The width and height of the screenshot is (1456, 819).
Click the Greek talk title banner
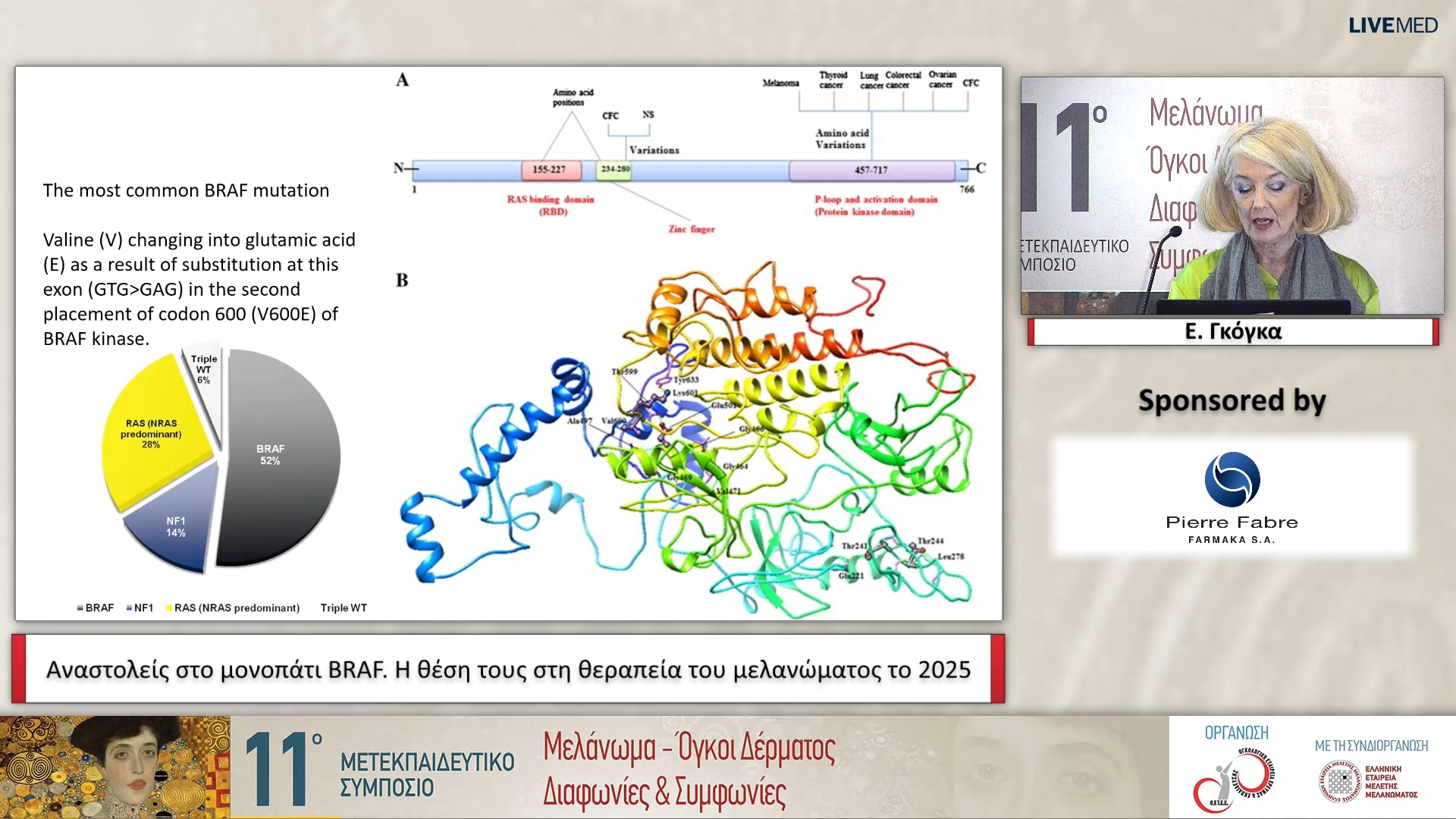[508, 669]
